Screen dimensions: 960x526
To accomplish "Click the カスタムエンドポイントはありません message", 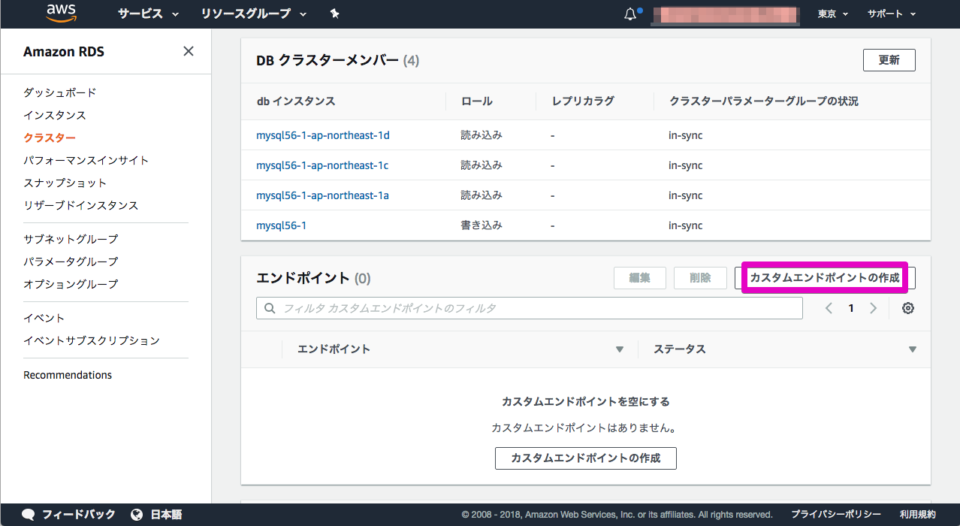I will pos(585,428).
